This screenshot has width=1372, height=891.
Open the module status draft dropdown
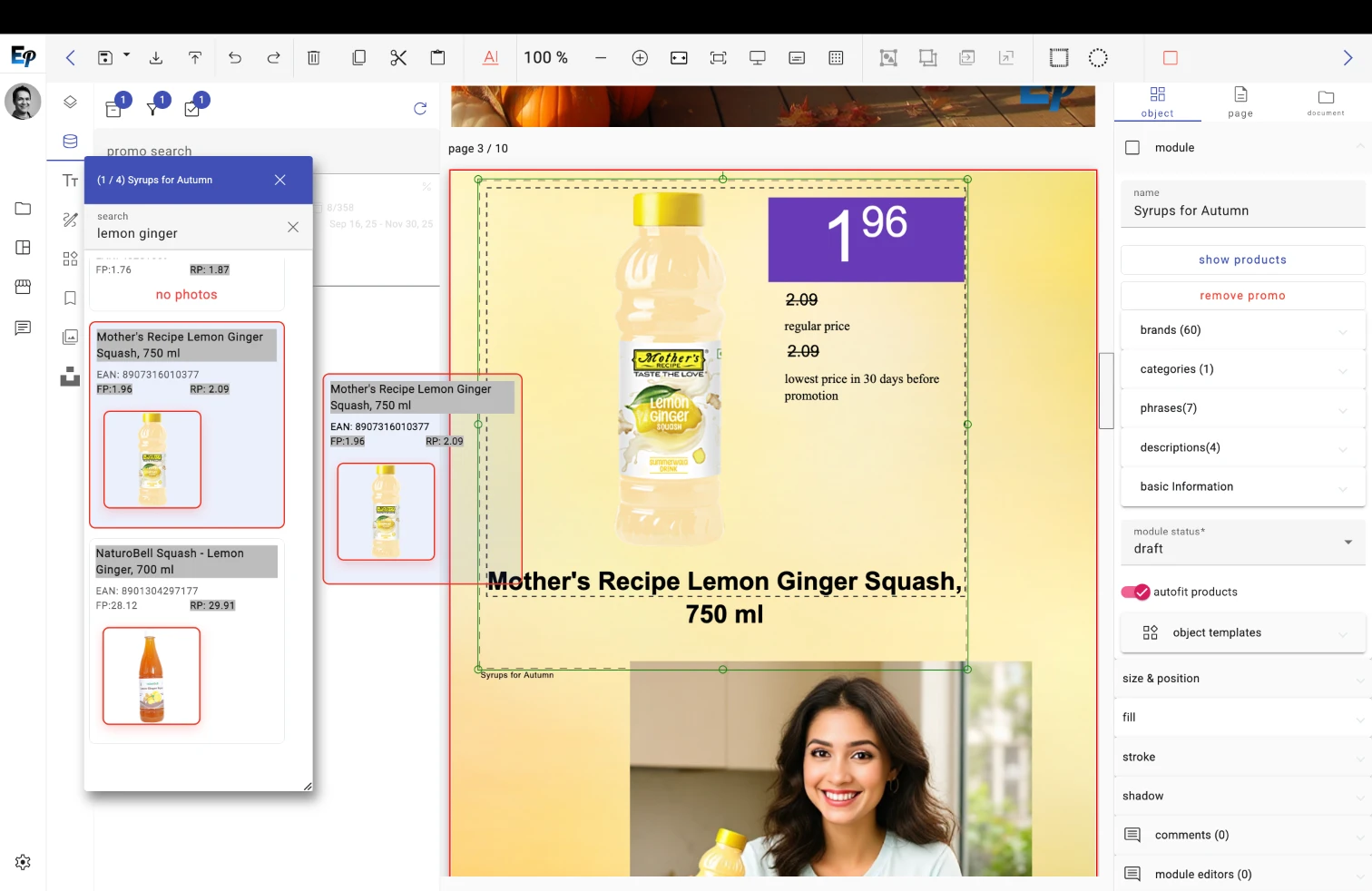tap(1243, 542)
